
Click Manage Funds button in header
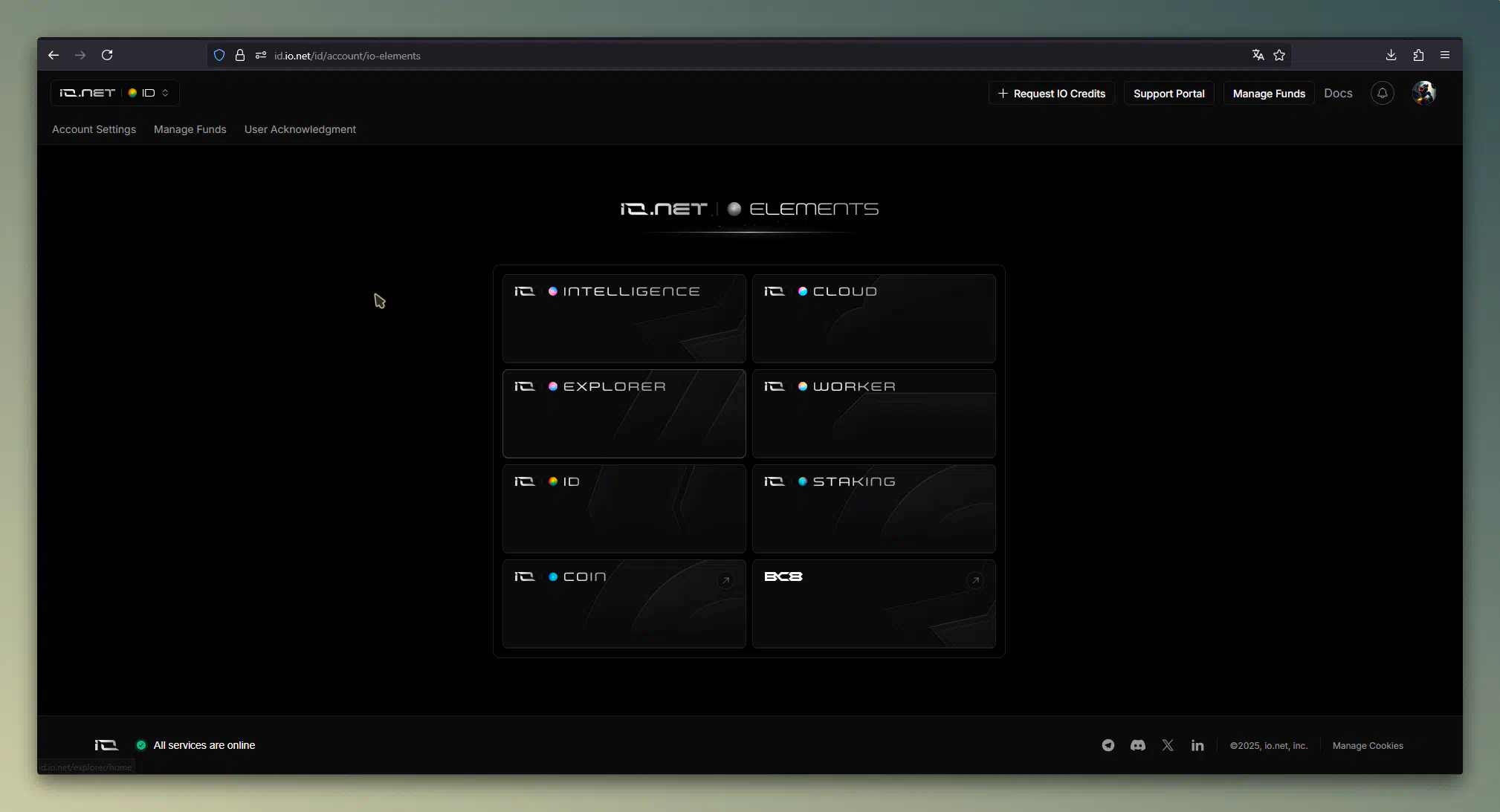tap(1269, 94)
